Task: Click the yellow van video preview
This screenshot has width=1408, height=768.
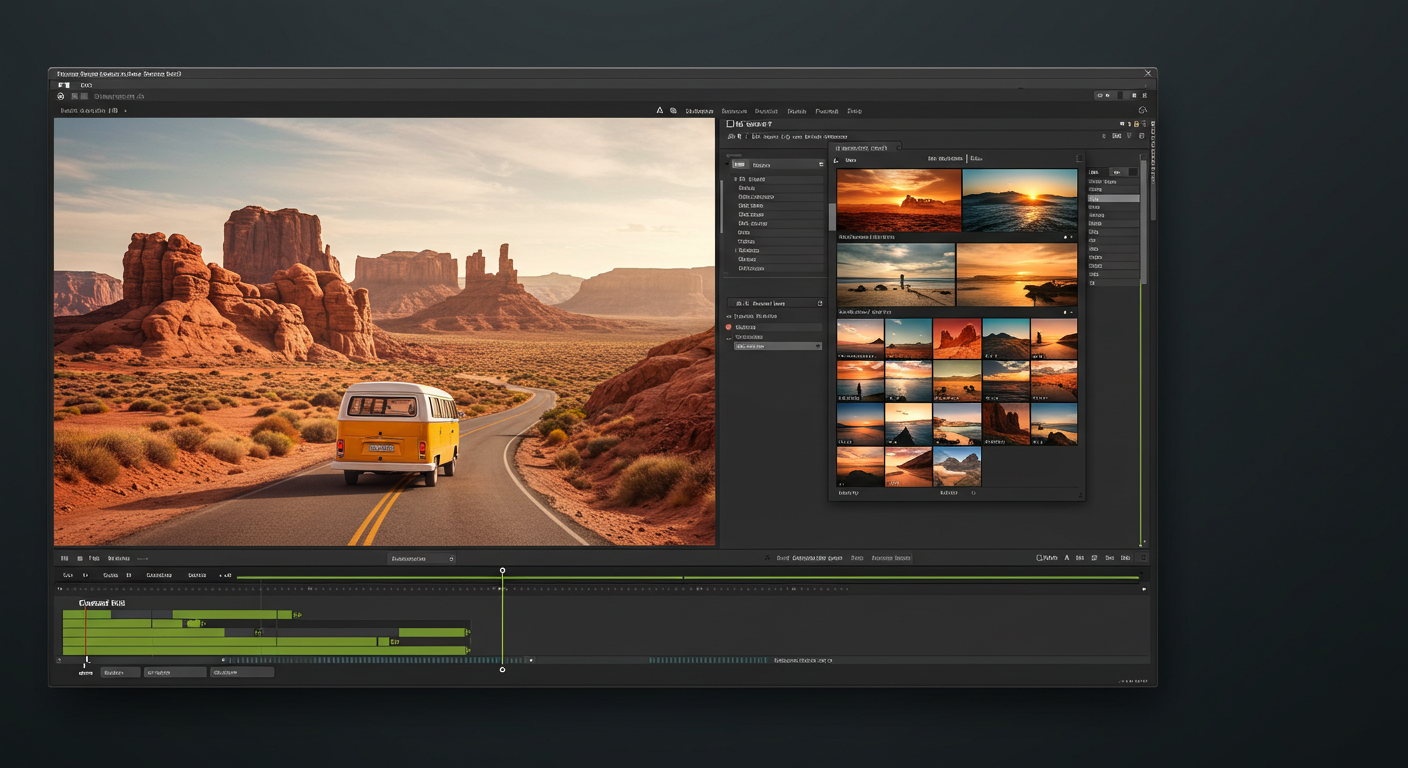Action: [x=385, y=332]
